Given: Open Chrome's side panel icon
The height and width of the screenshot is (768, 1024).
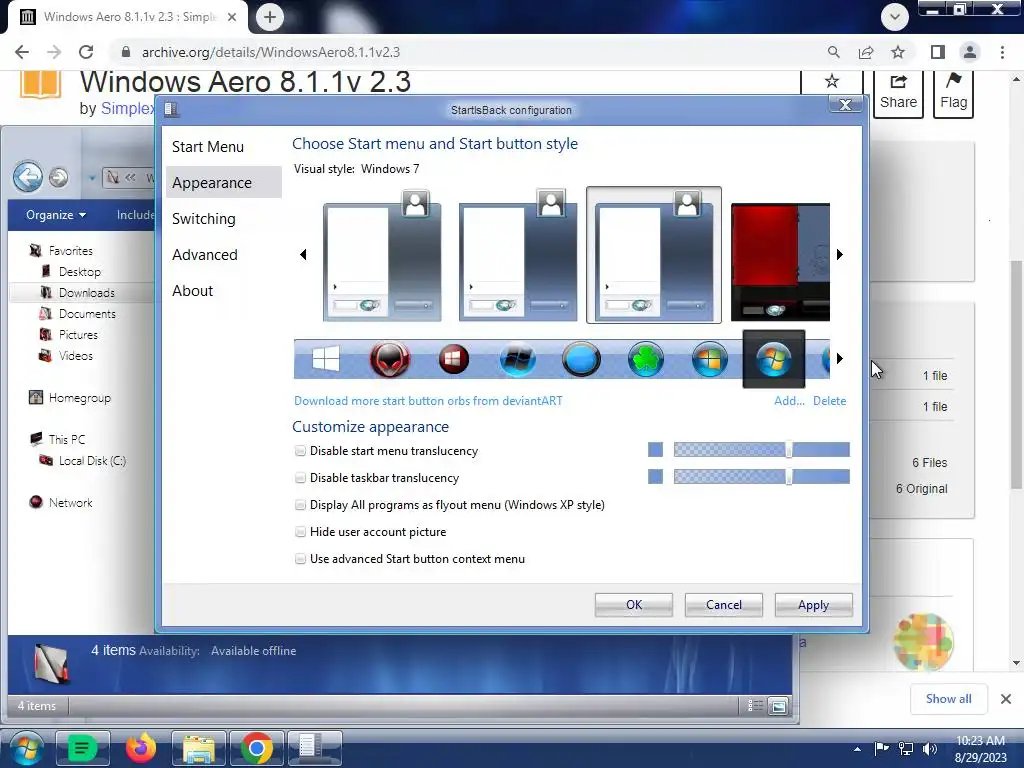Looking at the screenshot, I should (938, 52).
